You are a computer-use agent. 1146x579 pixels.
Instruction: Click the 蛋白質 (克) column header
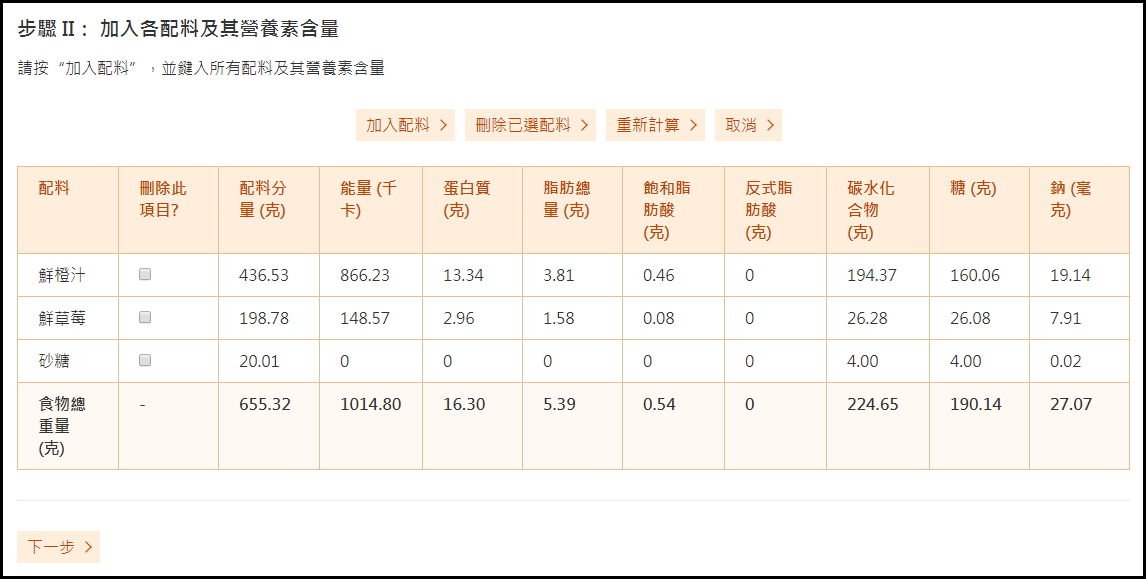(467, 199)
